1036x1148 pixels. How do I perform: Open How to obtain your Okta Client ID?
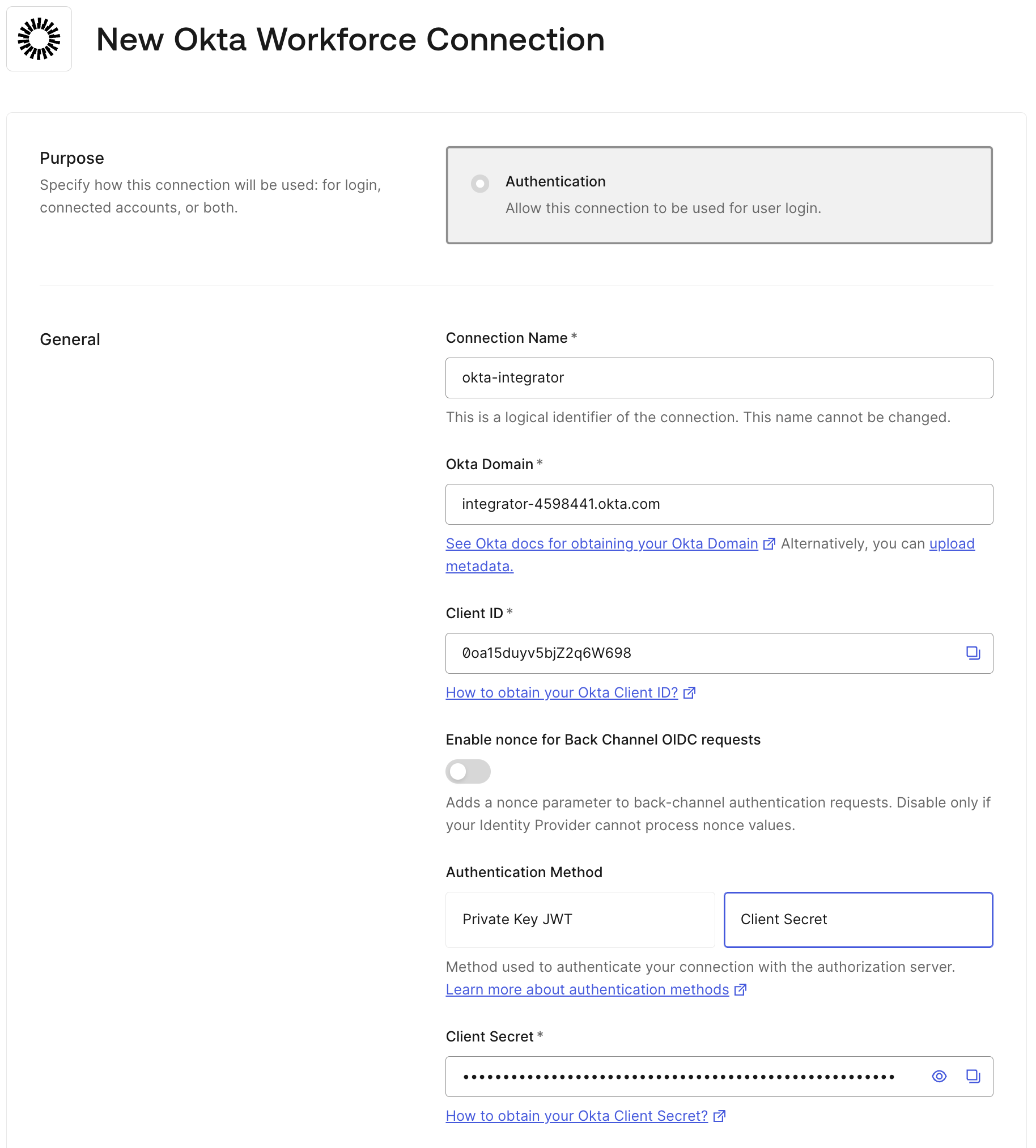pyautogui.click(x=562, y=692)
